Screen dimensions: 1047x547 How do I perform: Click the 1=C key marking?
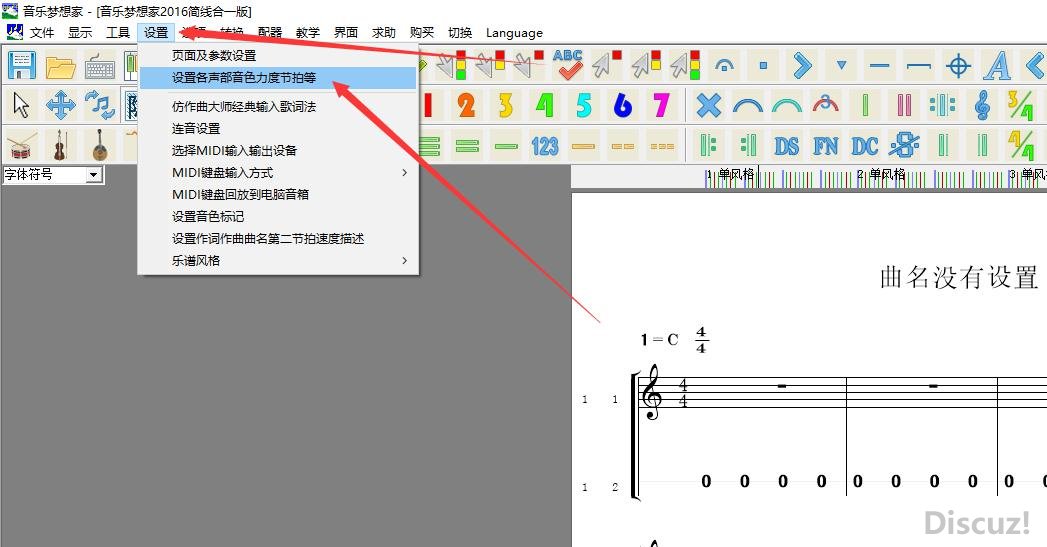point(659,340)
